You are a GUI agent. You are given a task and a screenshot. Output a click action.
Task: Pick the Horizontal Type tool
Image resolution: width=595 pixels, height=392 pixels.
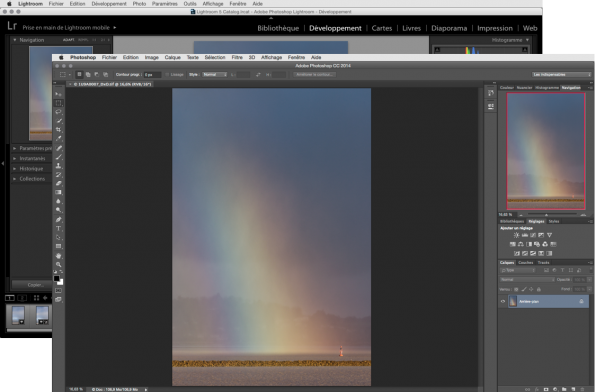point(58,228)
